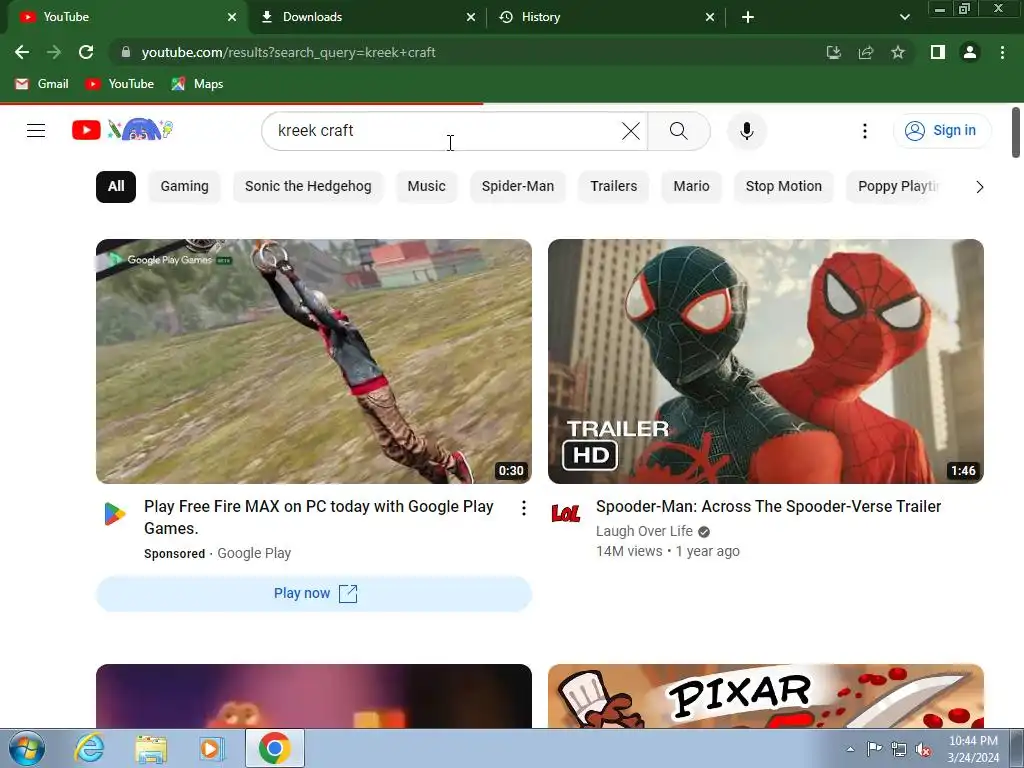Select the YouTube browser tab

click(x=128, y=17)
